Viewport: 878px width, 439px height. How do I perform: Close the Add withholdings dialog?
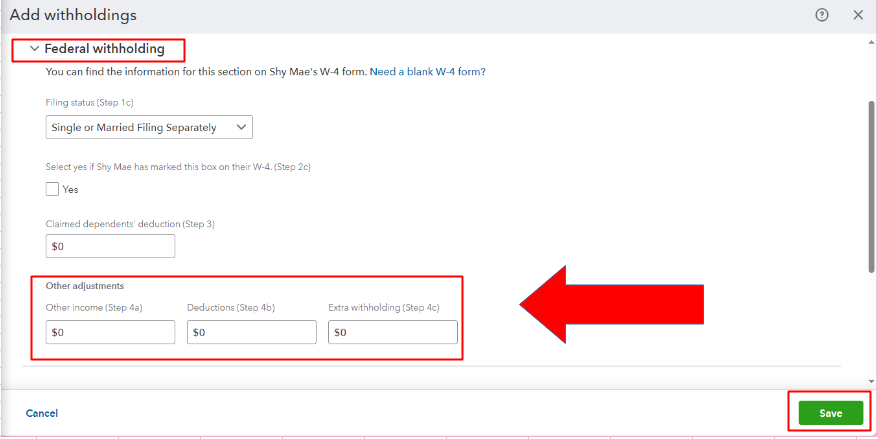click(x=858, y=15)
